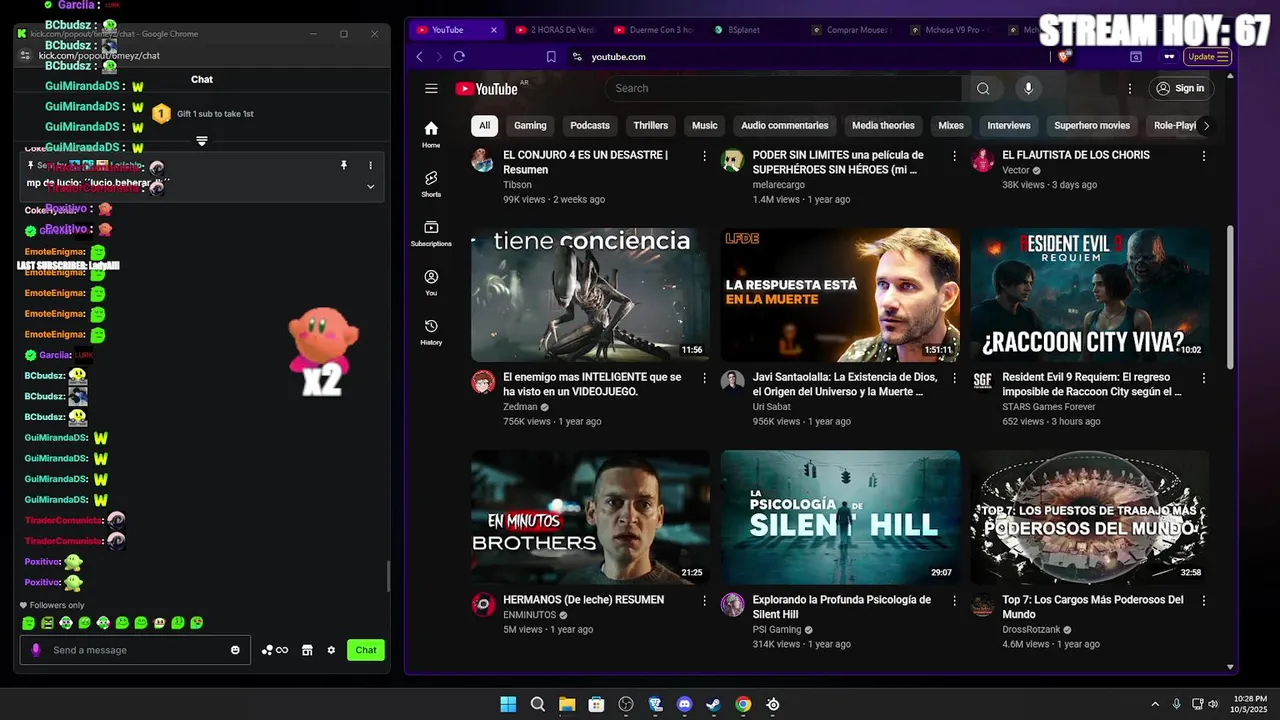Click purple microphone icon in chat input

36,650
